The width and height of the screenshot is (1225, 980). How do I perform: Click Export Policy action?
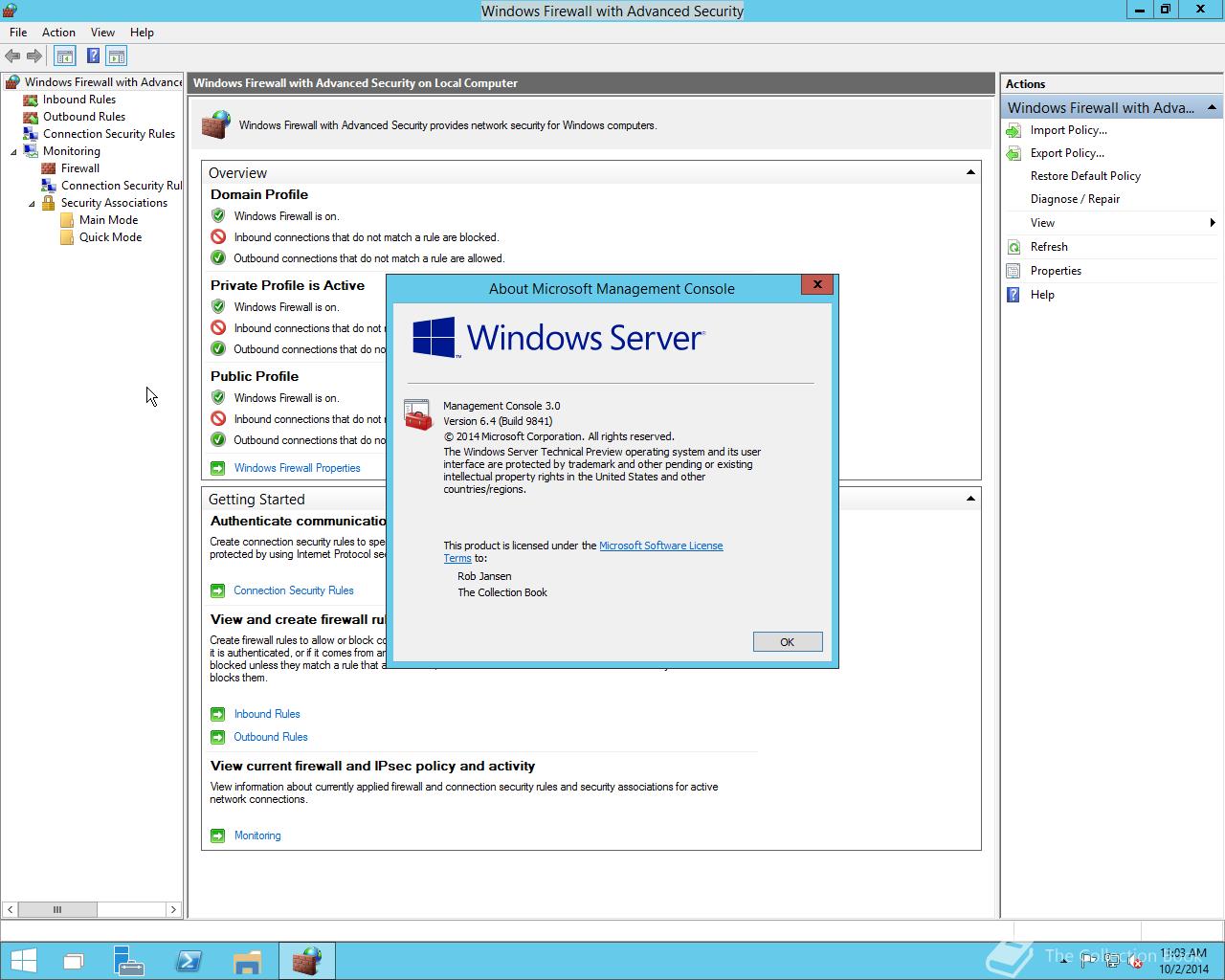[x=1067, y=153]
